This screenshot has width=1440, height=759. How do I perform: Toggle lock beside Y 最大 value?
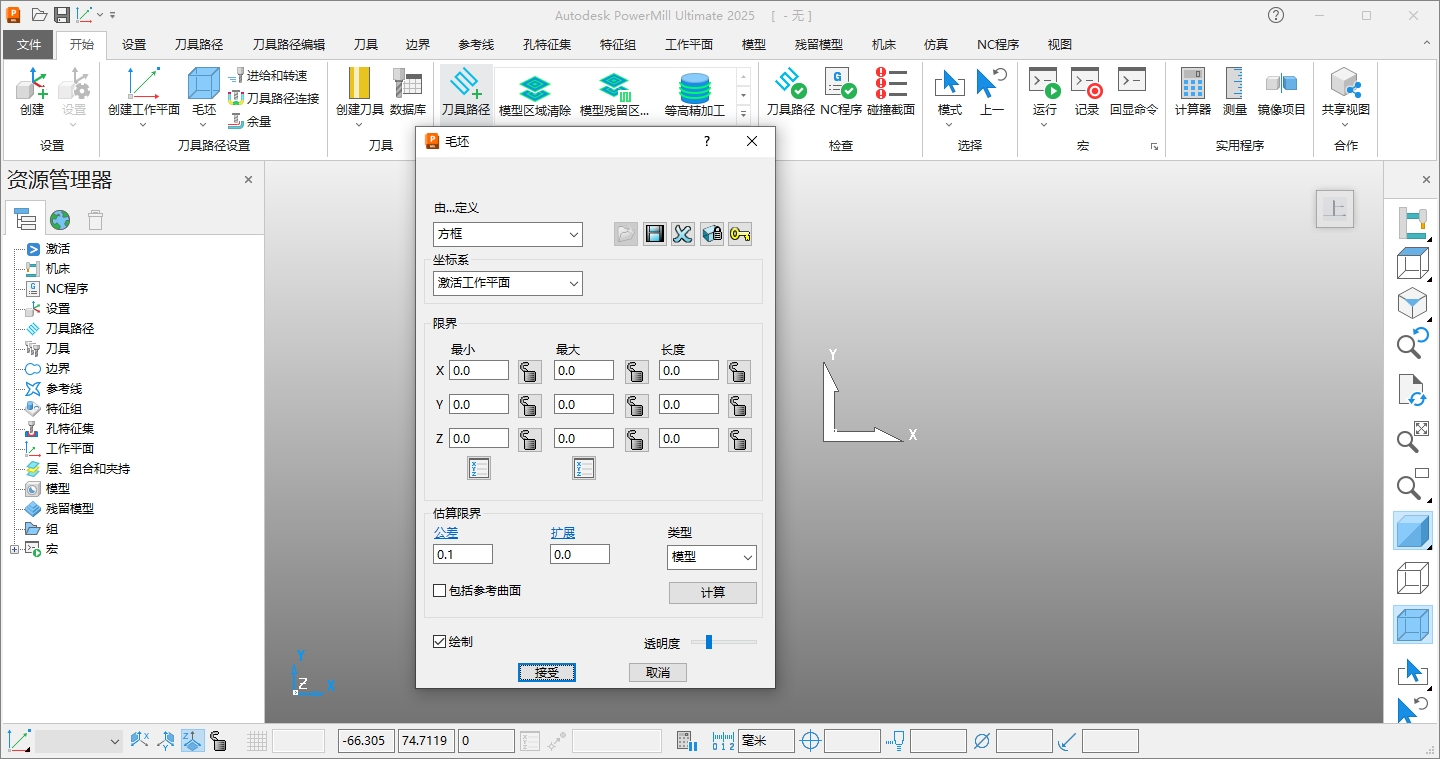[636, 406]
